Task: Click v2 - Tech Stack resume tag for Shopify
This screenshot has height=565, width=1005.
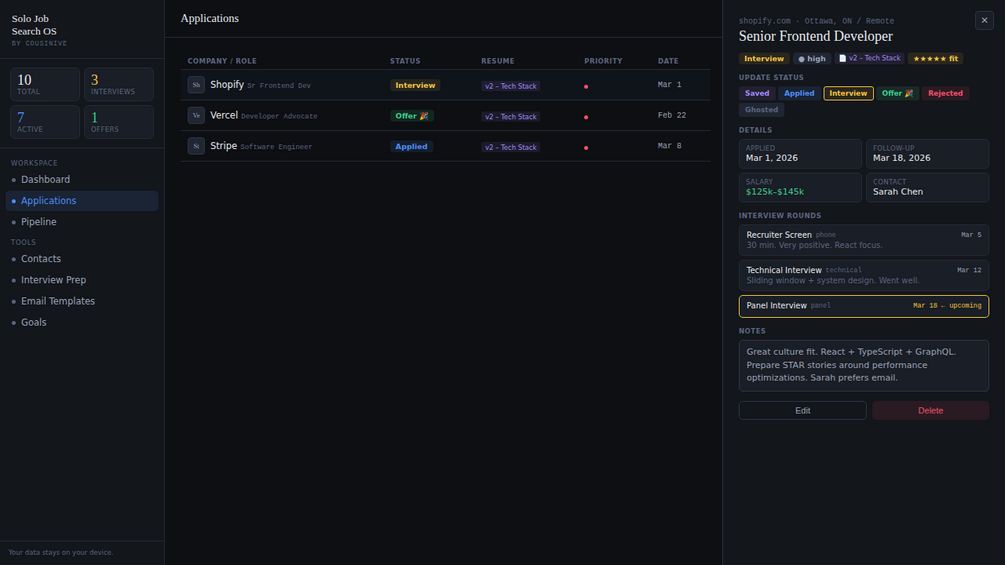Action: click(510, 86)
